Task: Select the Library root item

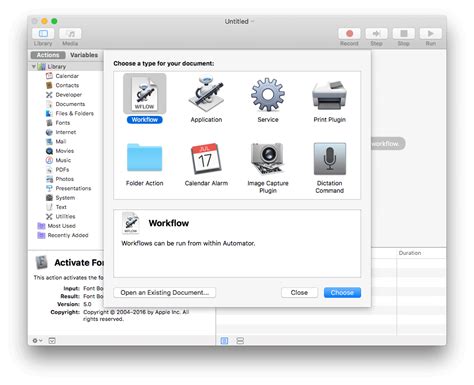Action: (x=57, y=66)
